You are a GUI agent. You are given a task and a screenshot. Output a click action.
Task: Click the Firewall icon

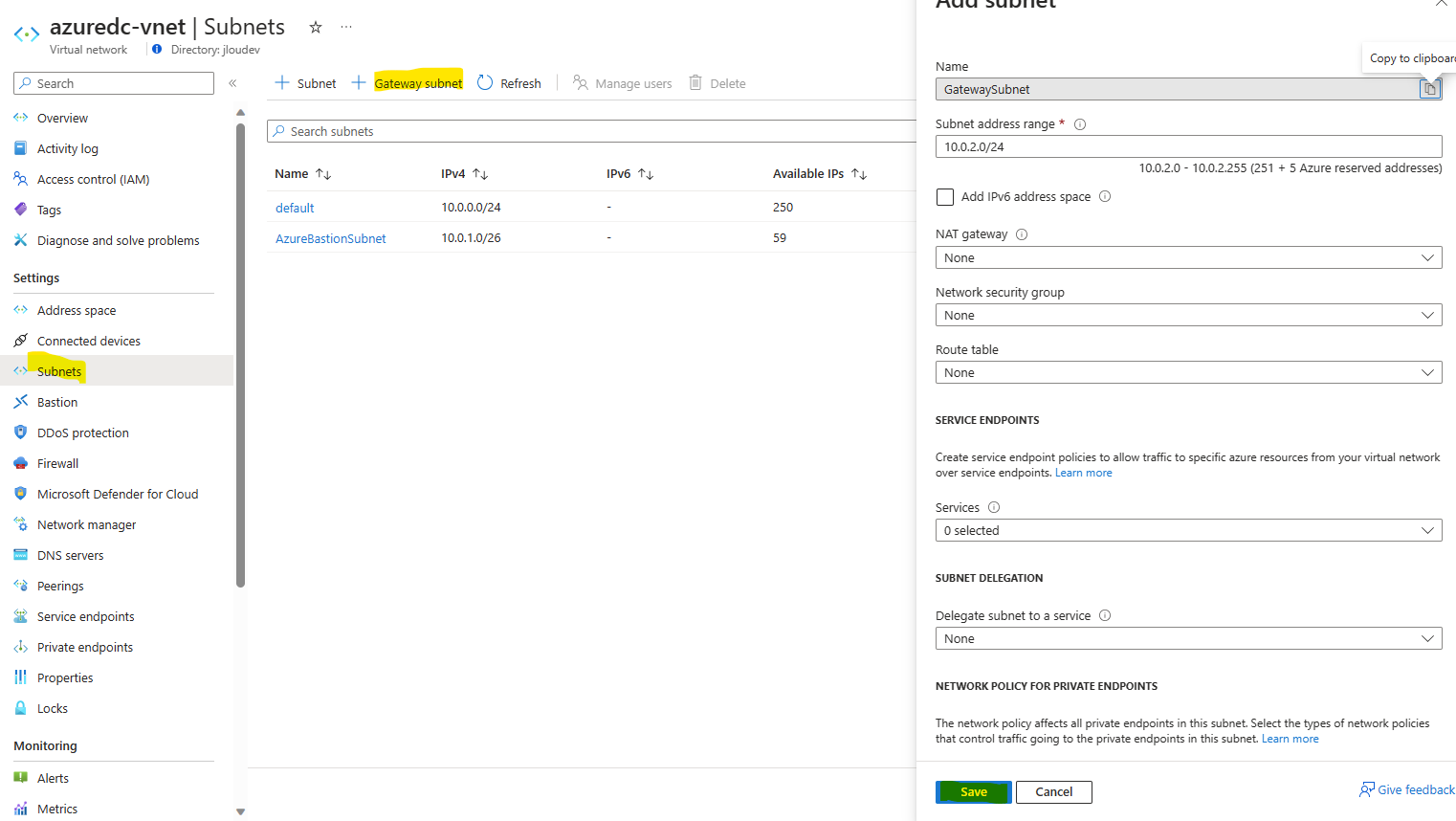(21, 463)
